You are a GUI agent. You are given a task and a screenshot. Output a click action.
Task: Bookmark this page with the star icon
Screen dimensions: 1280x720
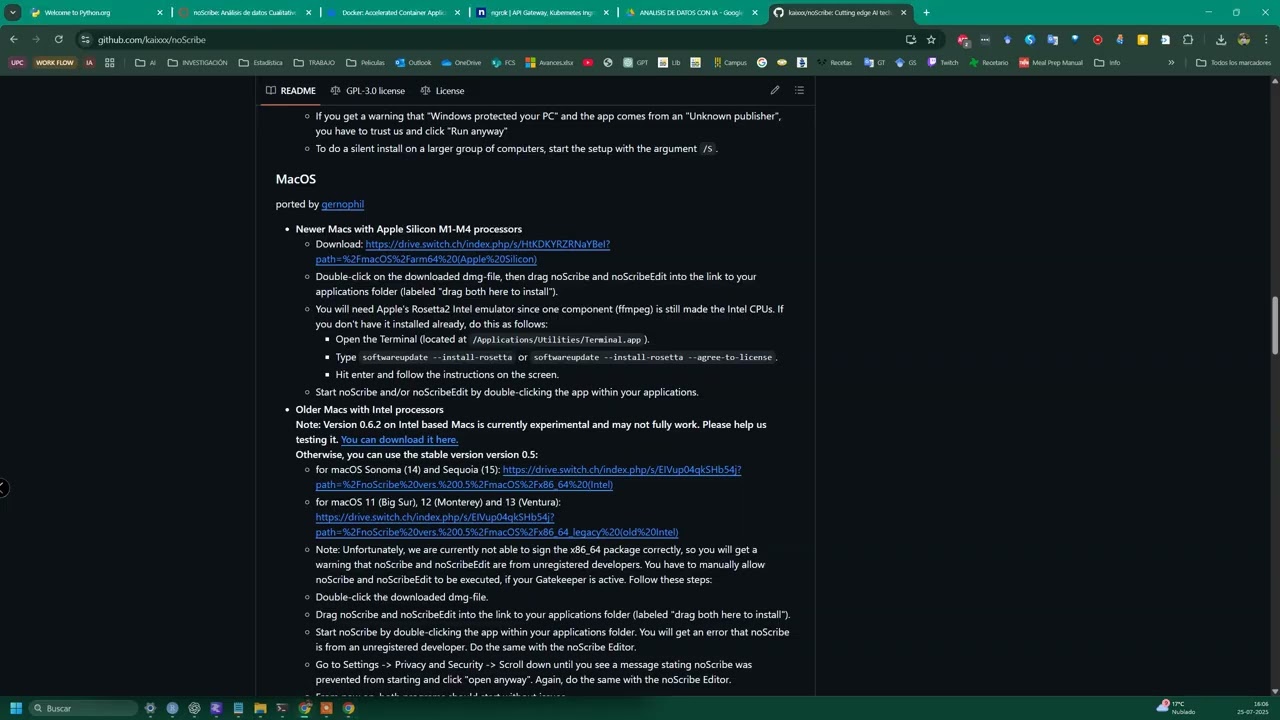pyautogui.click(x=931, y=39)
